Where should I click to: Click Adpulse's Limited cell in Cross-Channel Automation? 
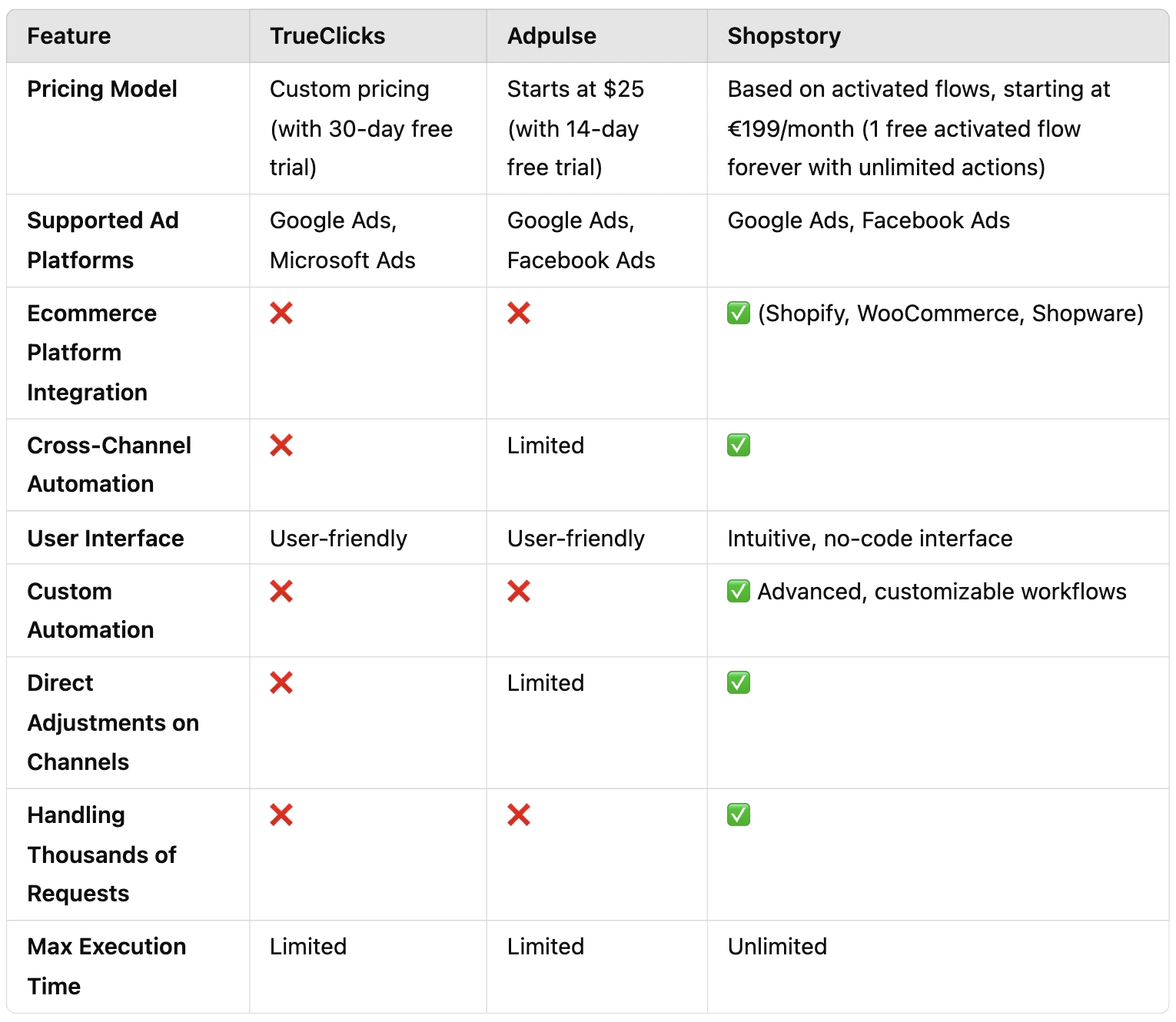click(x=546, y=445)
